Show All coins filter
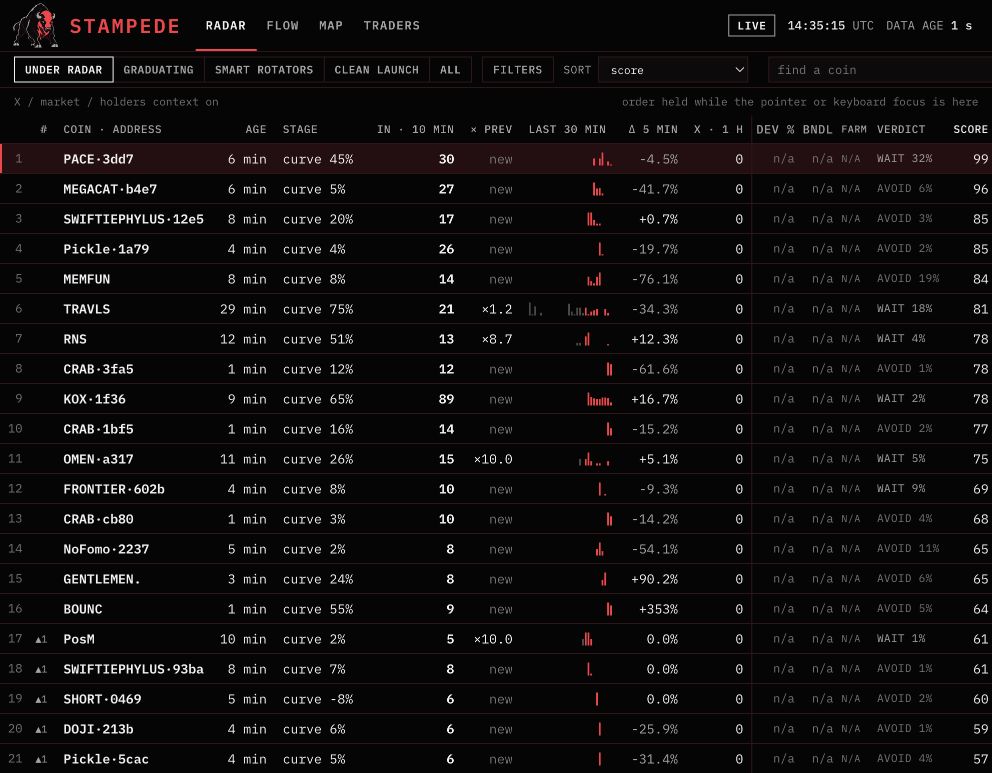 (x=450, y=70)
